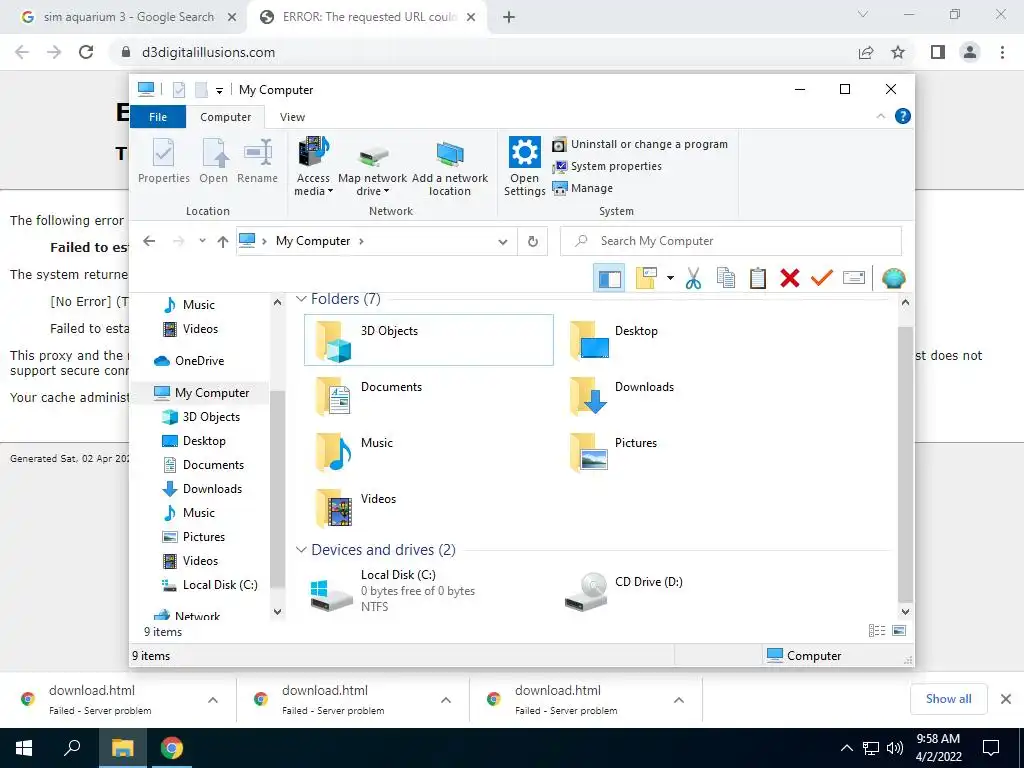
Task: Go back in Explorer navigation
Action: pos(149,241)
